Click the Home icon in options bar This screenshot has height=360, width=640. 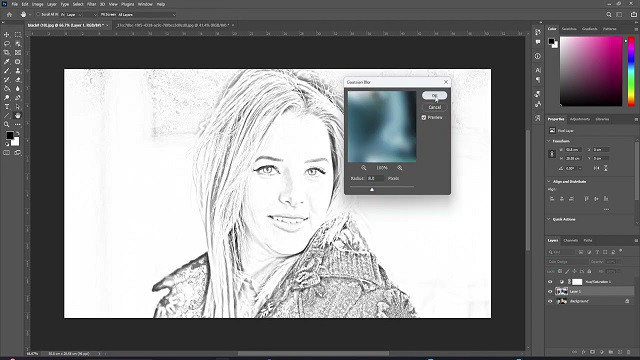(9, 14)
